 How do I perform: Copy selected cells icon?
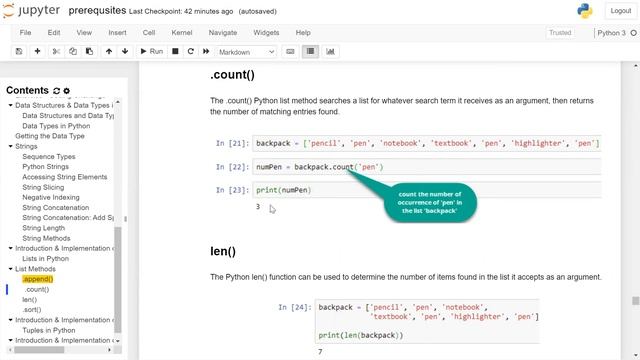(x=73, y=51)
